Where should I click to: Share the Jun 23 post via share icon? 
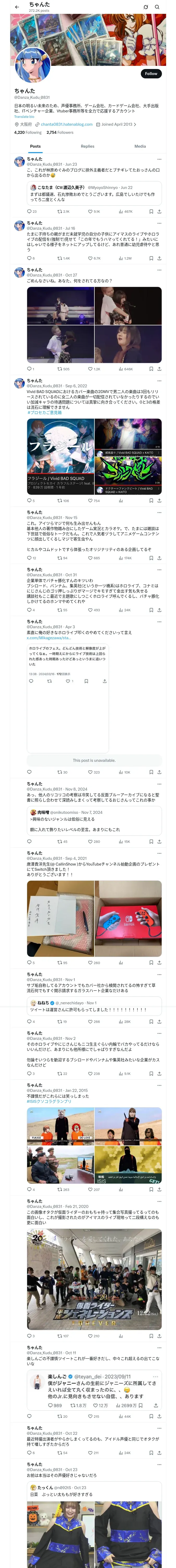159,211
